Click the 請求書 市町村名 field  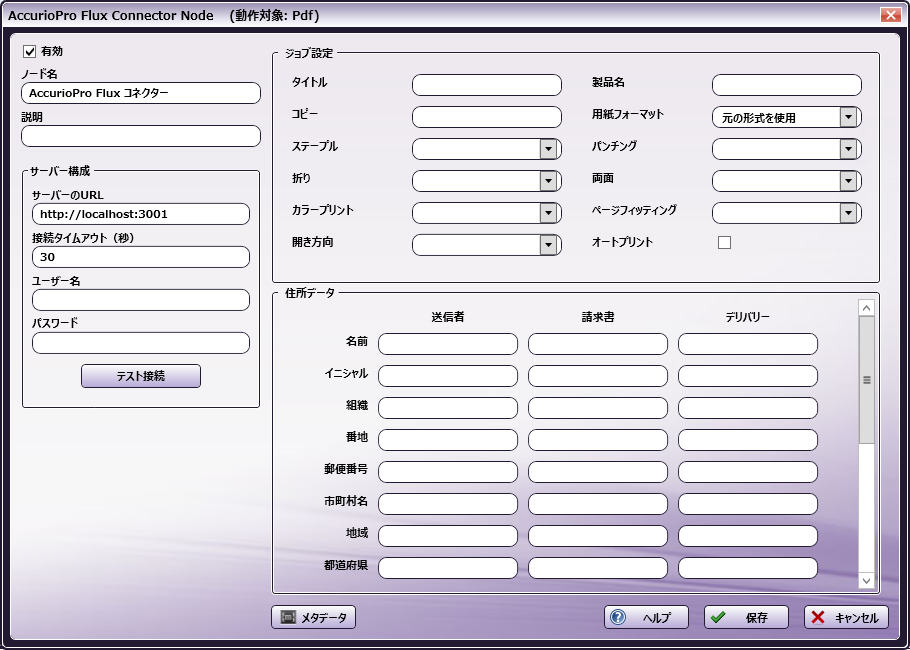(598, 504)
